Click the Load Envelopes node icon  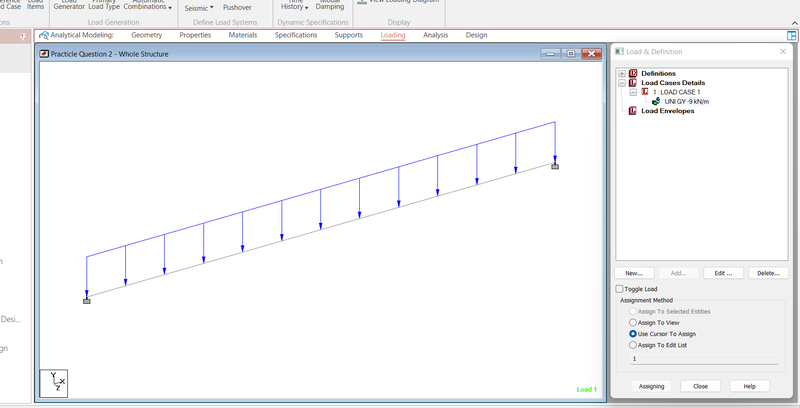633,111
